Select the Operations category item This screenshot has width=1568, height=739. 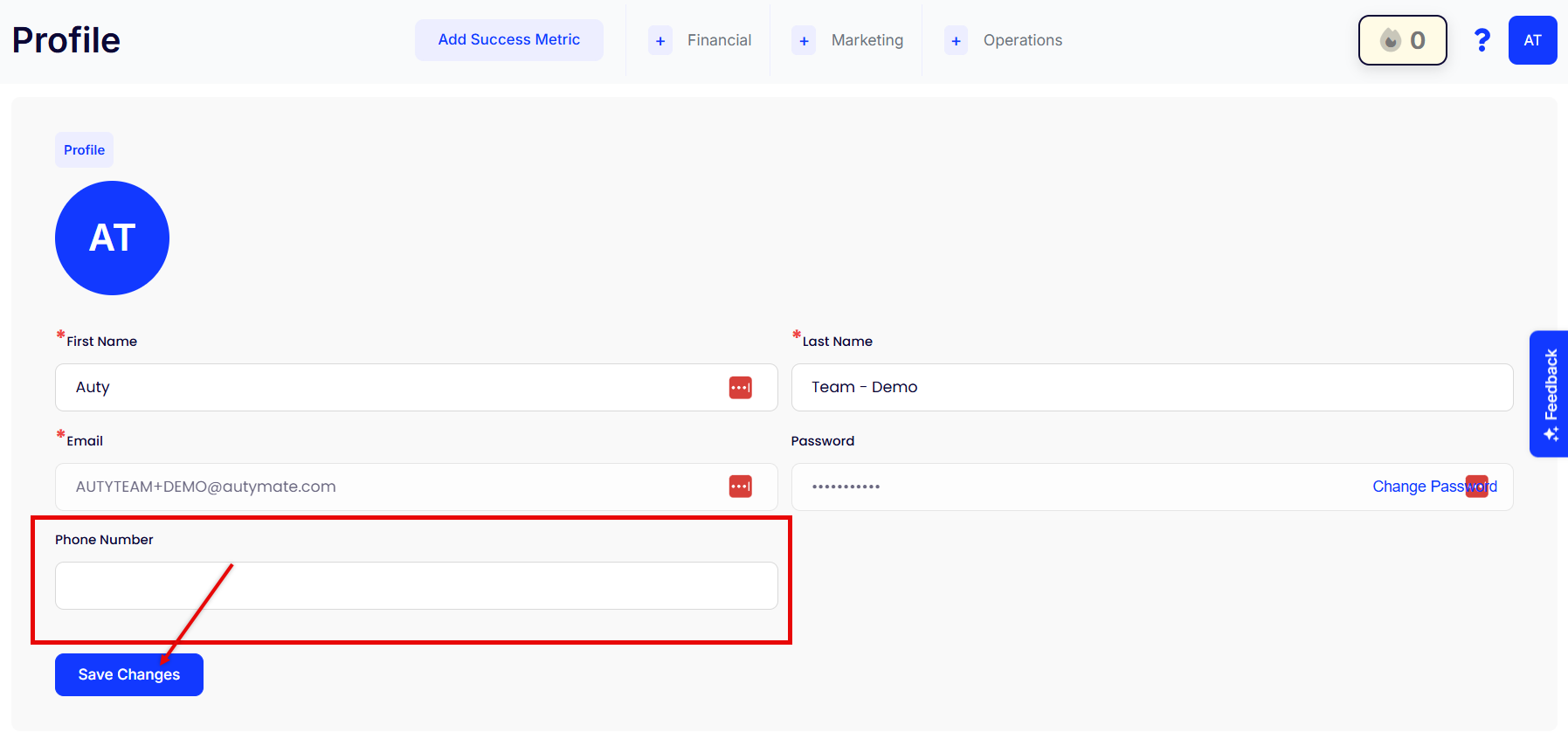tap(1022, 40)
